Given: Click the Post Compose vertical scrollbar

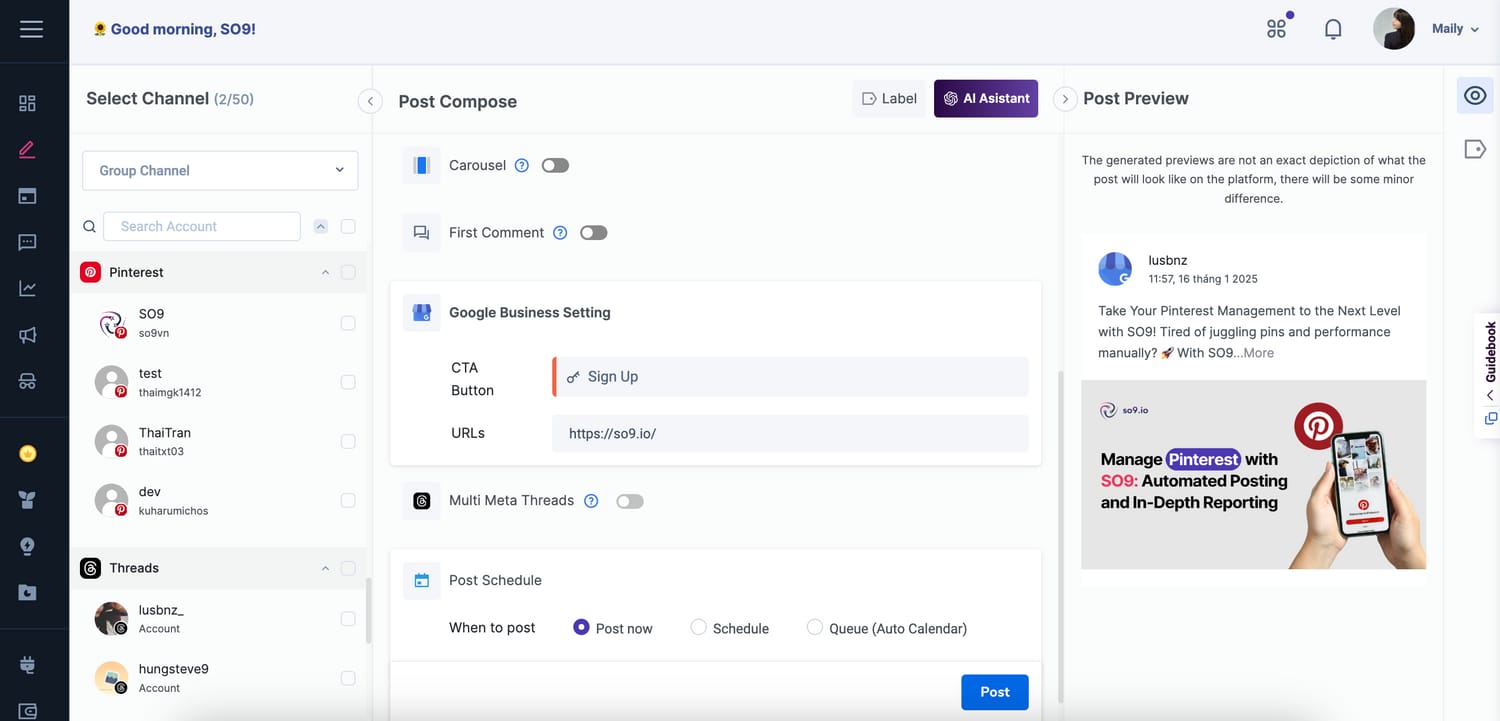Looking at the screenshot, I should [x=1060, y=535].
